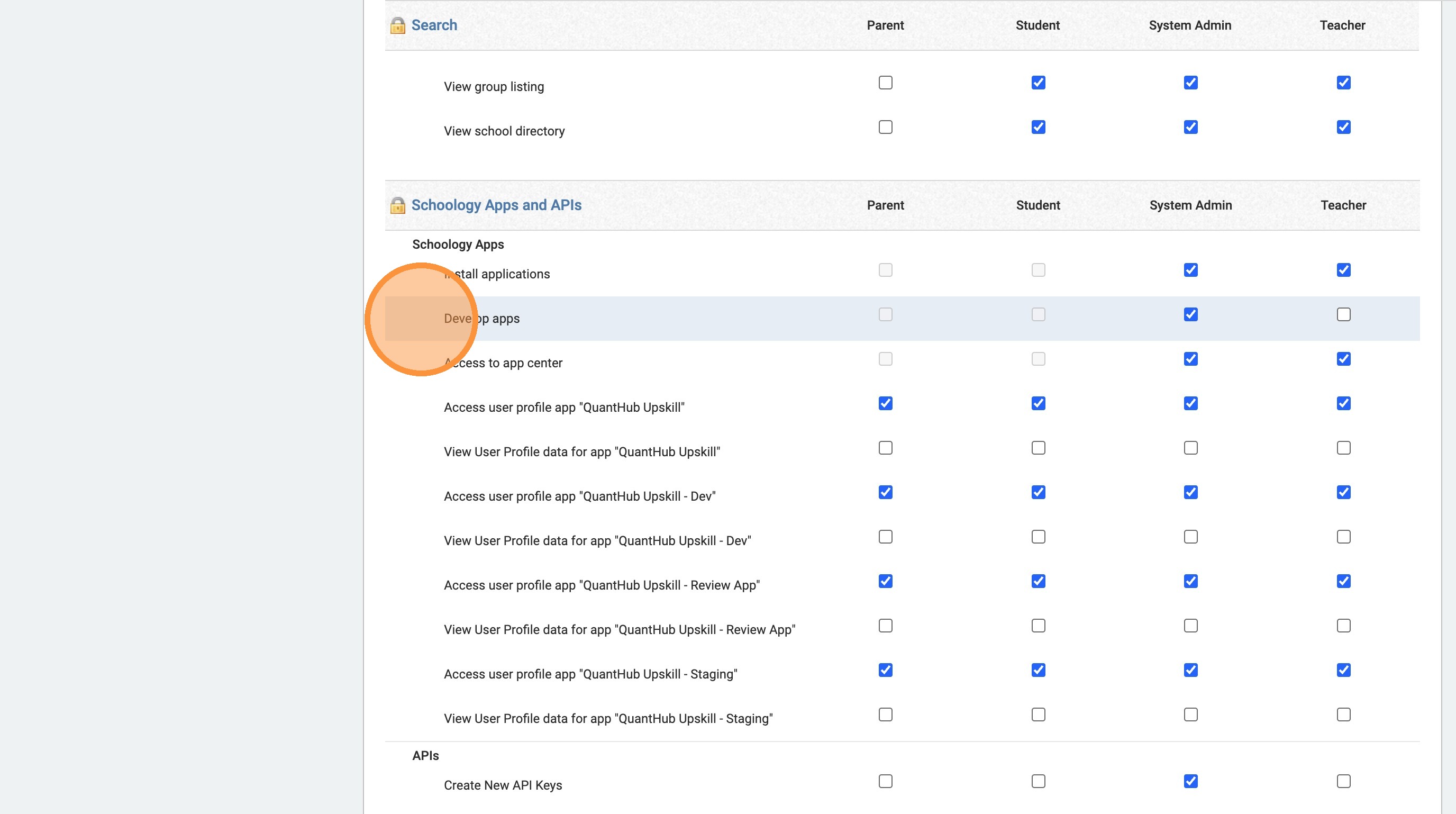Image resolution: width=1456 pixels, height=814 pixels.
Task: Open the Search section link
Action: point(433,25)
